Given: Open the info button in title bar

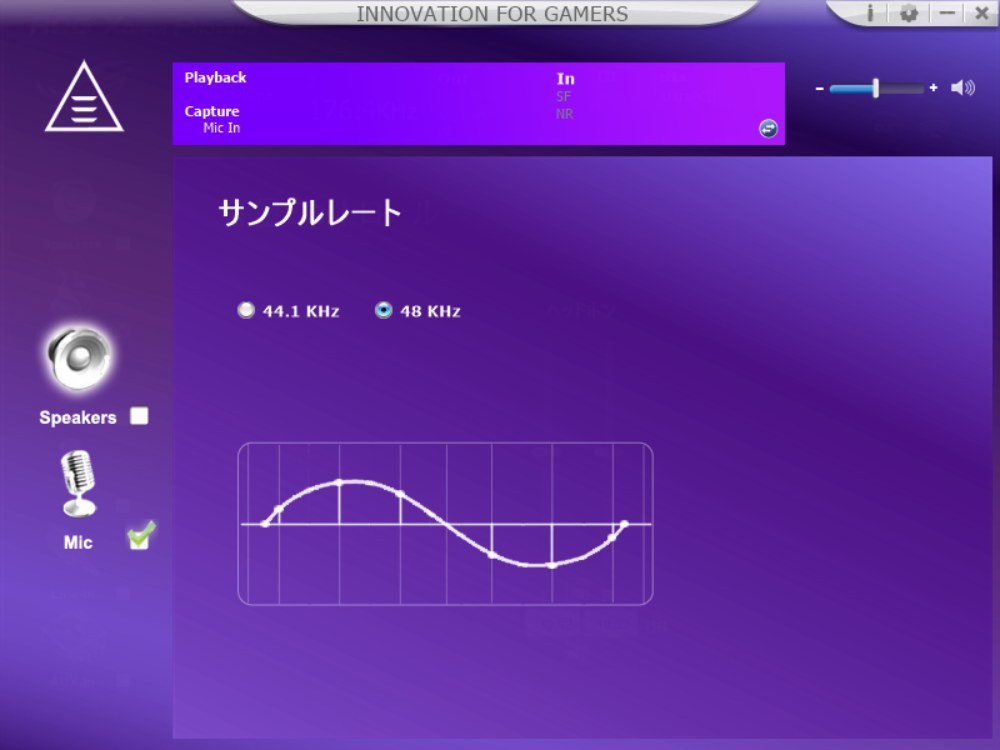Looking at the screenshot, I should click(x=869, y=13).
